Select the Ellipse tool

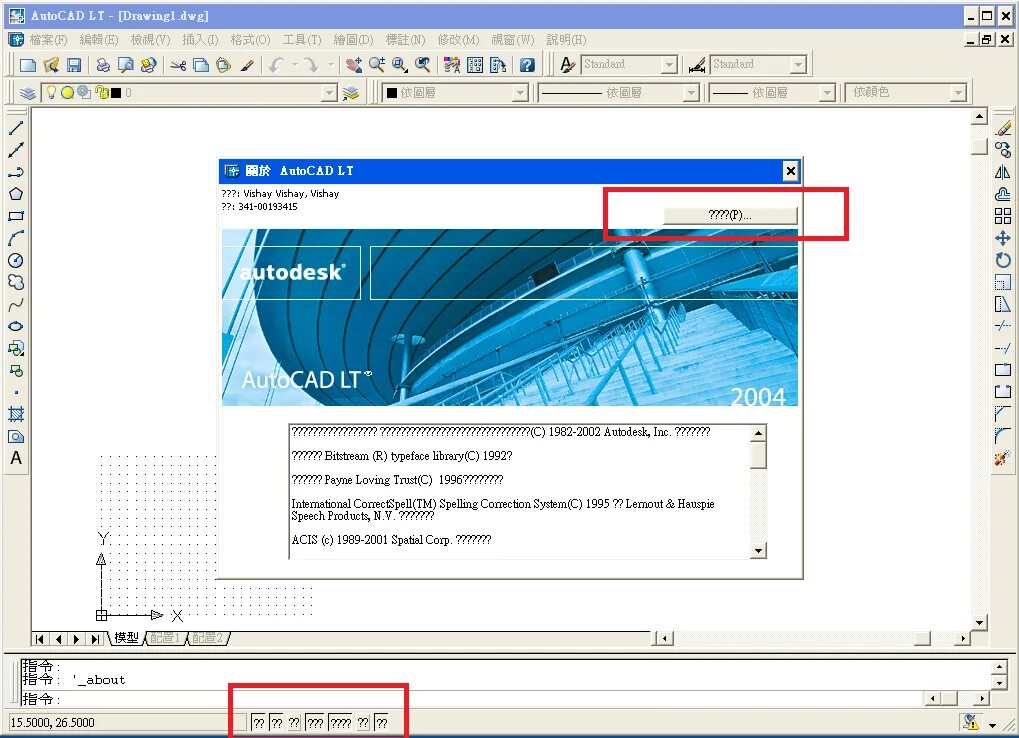[x=16, y=327]
